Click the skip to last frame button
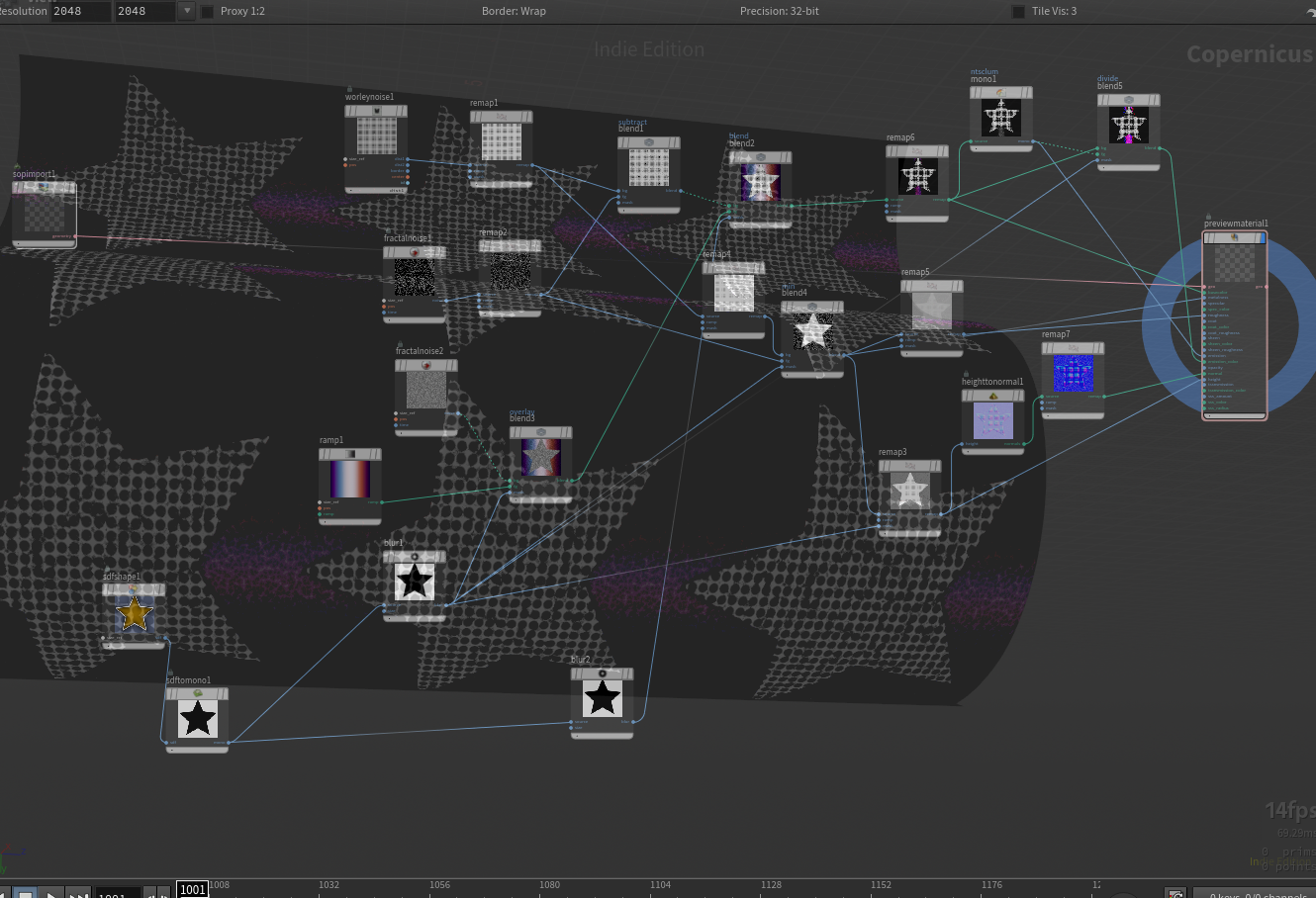 click(x=78, y=893)
